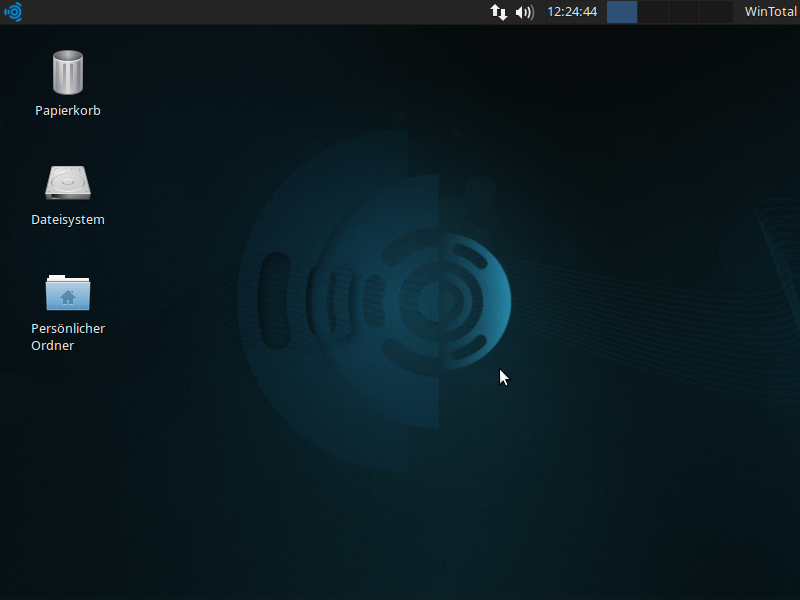Click the Dateisystem label text
Image resolution: width=800 pixels, height=600 pixels.
[x=68, y=220]
